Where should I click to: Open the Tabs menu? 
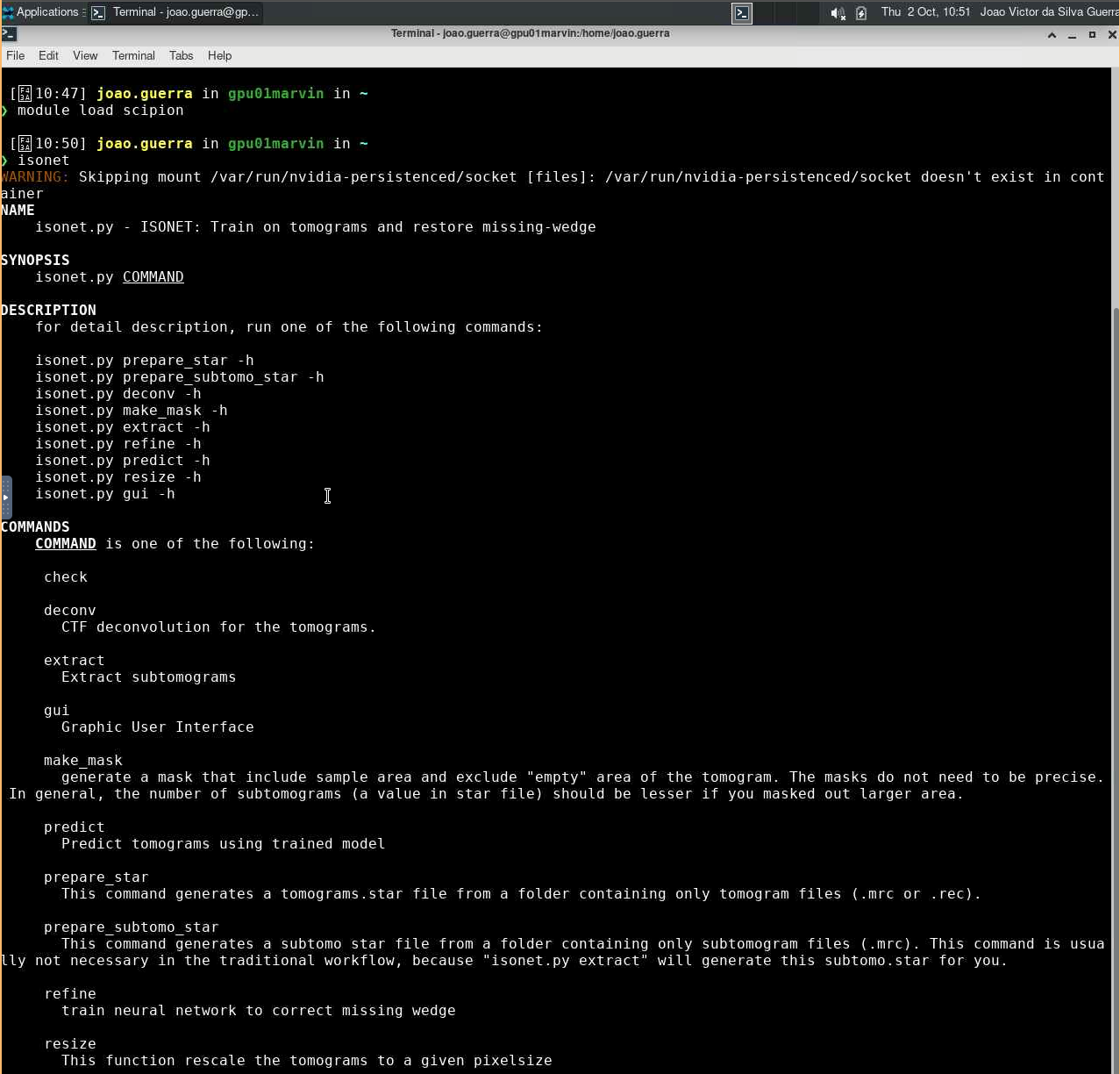pyautogui.click(x=181, y=55)
